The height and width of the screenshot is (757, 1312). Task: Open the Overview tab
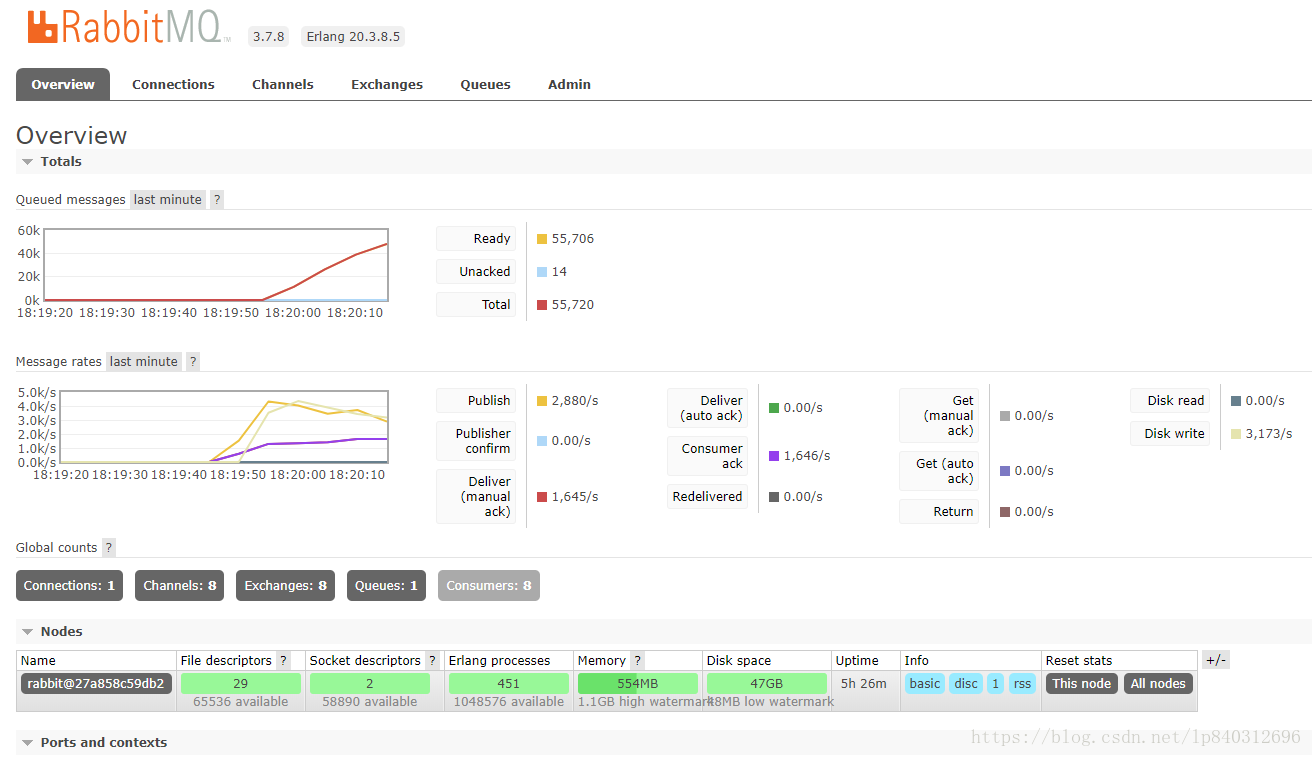click(x=63, y=84)
